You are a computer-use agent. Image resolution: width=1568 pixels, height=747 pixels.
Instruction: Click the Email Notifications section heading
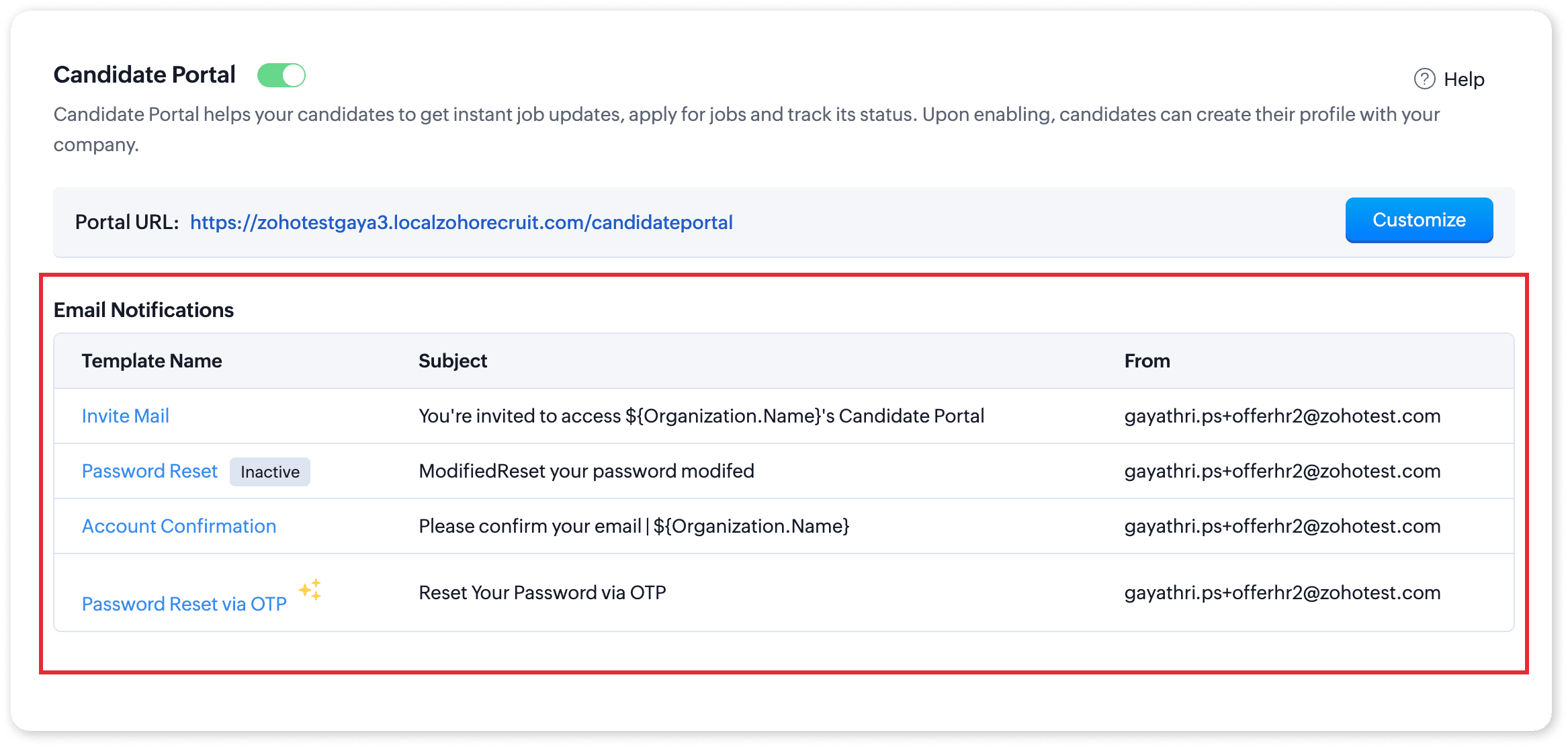click(144, 310)
